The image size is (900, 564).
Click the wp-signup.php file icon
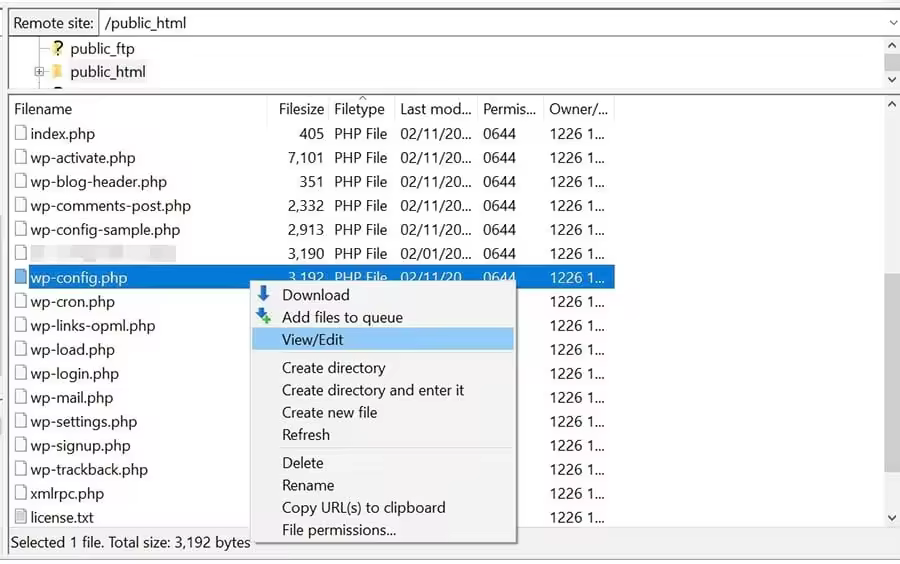pyautogui.click(x=21, y=445)
